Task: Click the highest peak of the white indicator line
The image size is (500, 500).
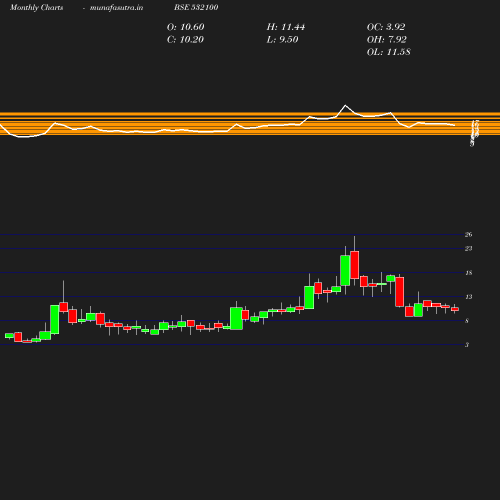Action: [345, 105]
